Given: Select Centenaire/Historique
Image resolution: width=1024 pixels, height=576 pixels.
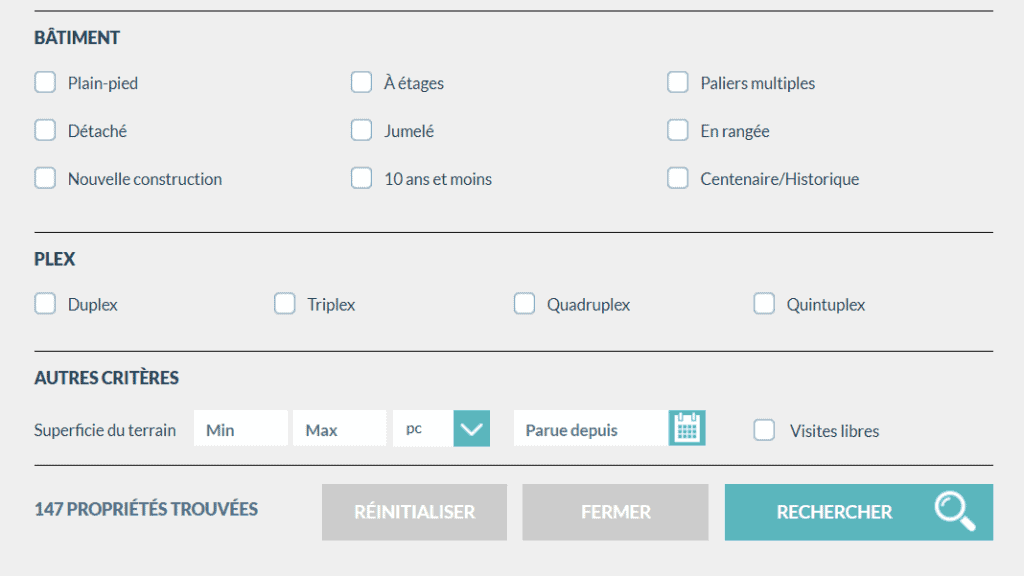Looking at the screenshot, I should pyautogui.click(x=677, y=178).
